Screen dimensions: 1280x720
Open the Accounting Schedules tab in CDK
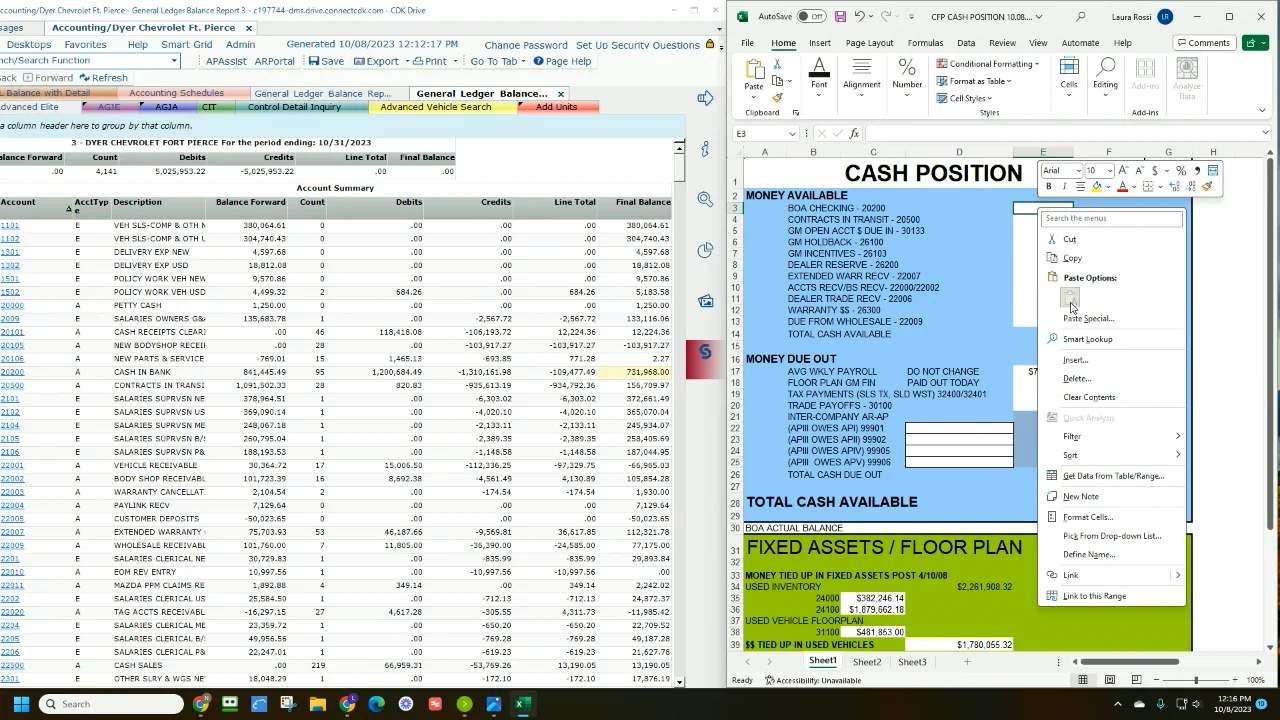click(x=176, y=93)
